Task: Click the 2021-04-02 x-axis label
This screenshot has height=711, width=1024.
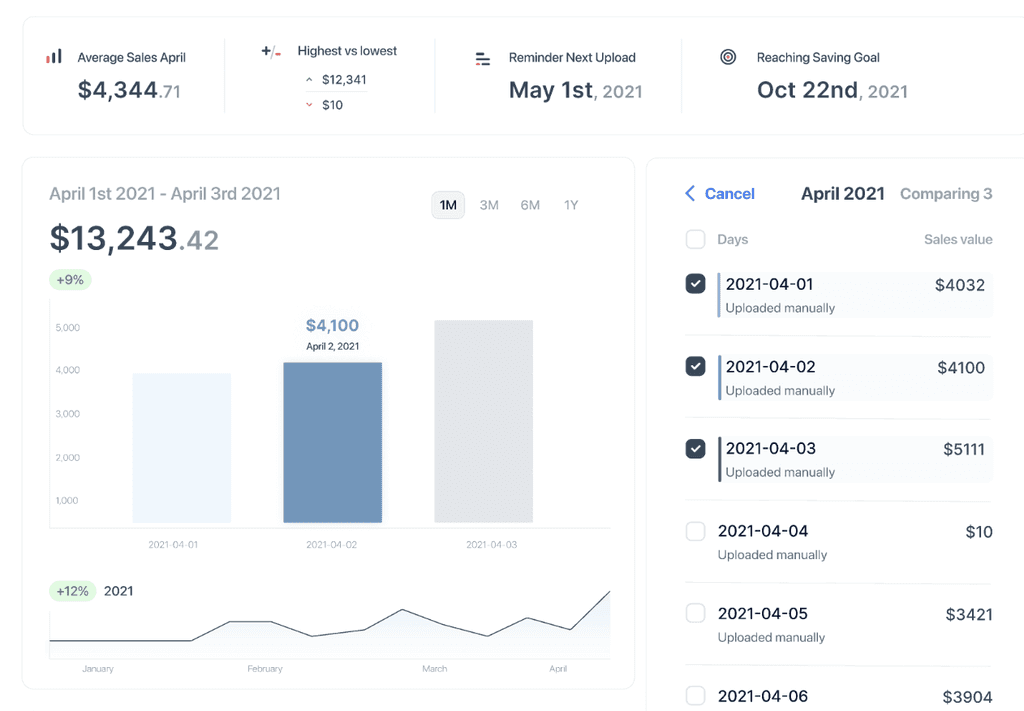Action: pyautogui.click(x=332, y=545)
